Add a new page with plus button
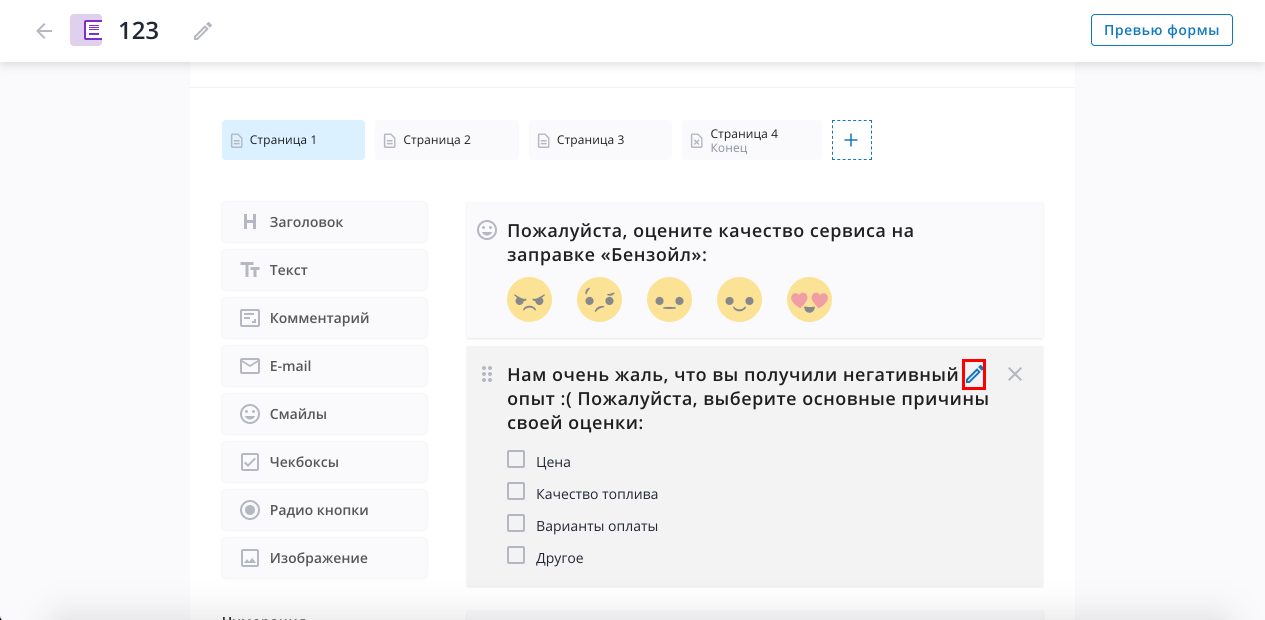This screenshot has width=1265, height=620. [x=852, y=140]
